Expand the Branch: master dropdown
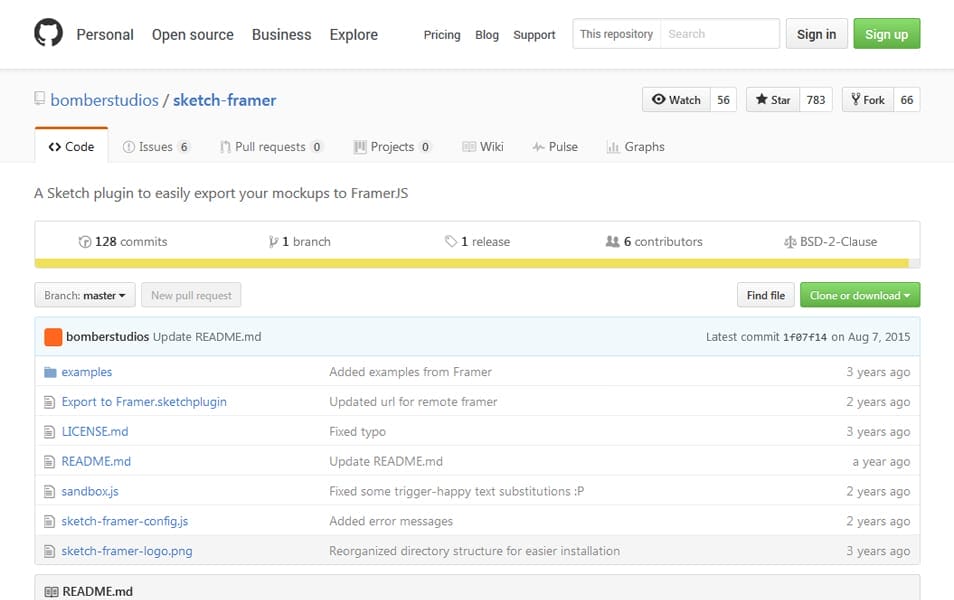The width and height of the screenshot is (954, 600). click(x=85, y=296)
